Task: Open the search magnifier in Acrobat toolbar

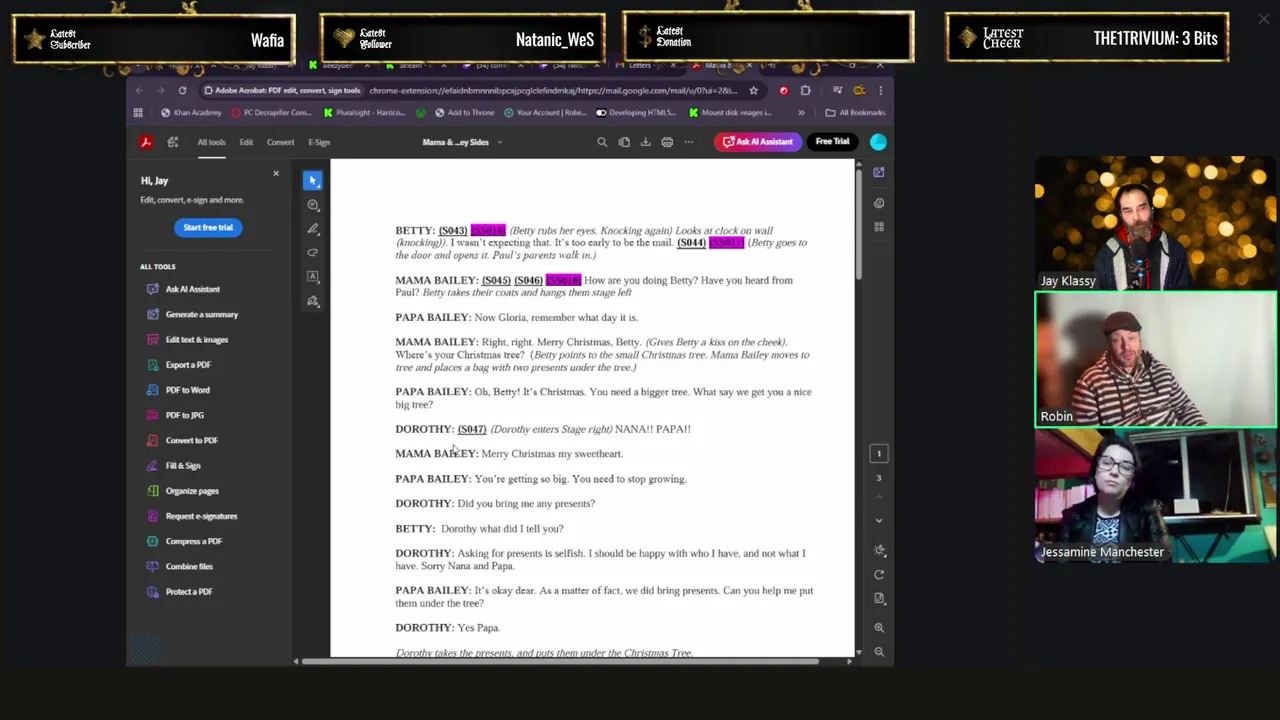Action: tap(602, 142)
